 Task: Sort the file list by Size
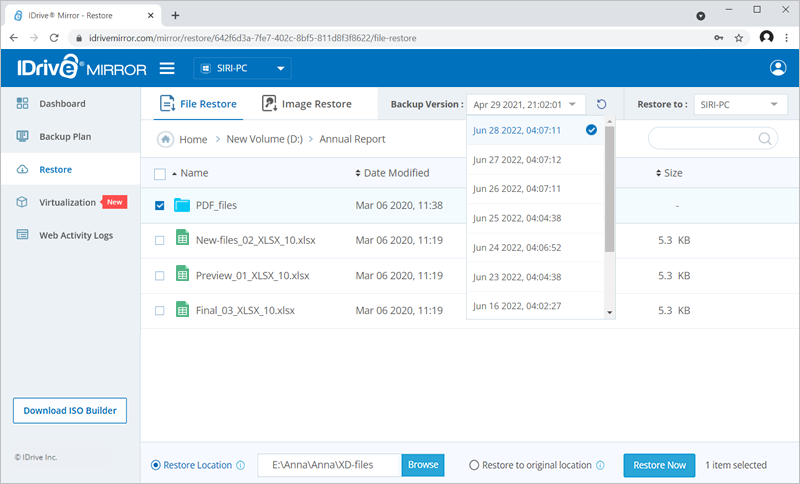[x=669, y=173]
